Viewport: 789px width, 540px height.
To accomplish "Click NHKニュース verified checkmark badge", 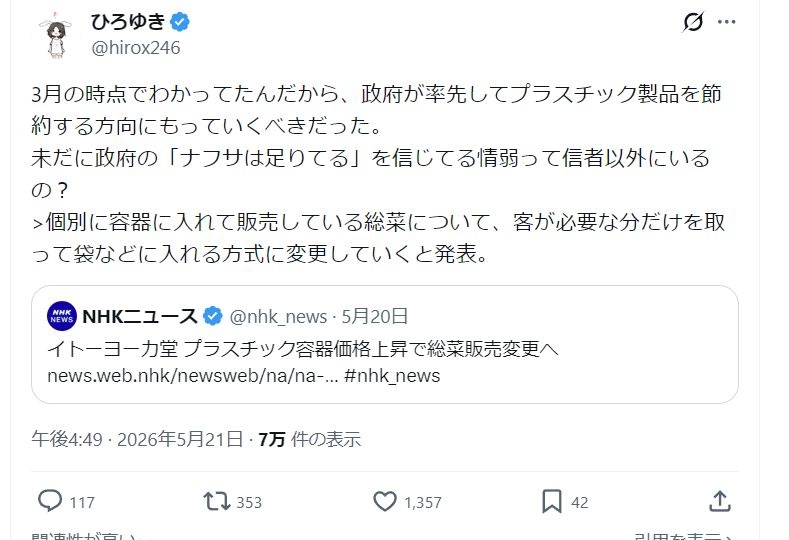I will [x=213, y=316].
